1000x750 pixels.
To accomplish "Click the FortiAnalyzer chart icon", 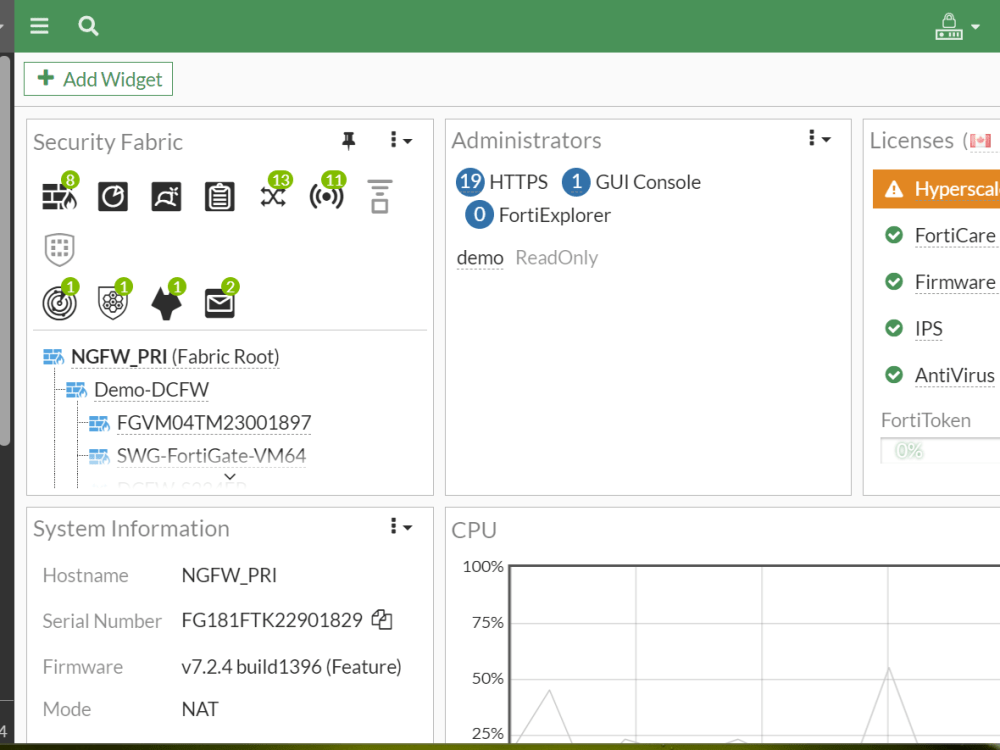I will click(x=113, y=196).
